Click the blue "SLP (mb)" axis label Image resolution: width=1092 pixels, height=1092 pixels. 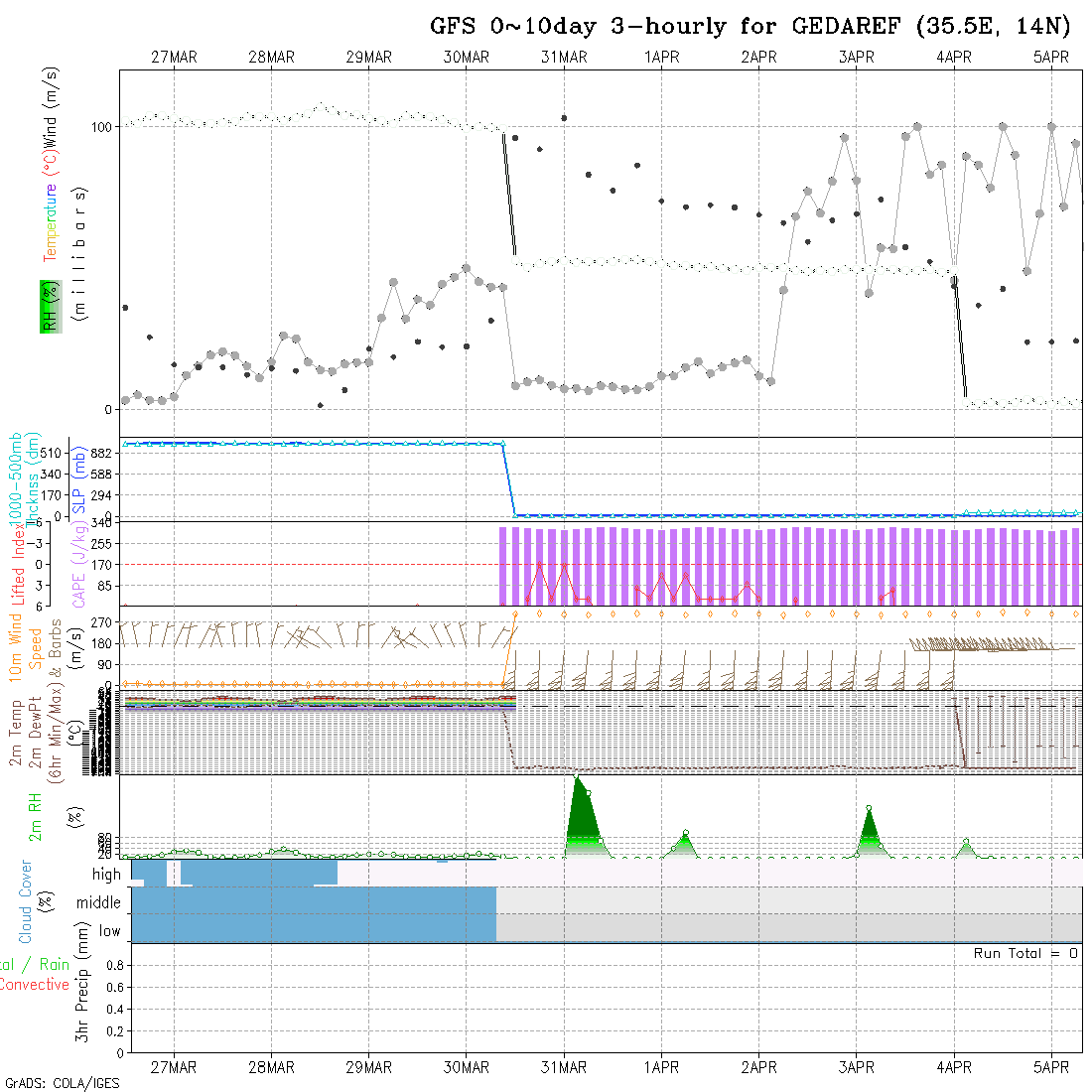[x=78, y=479]
